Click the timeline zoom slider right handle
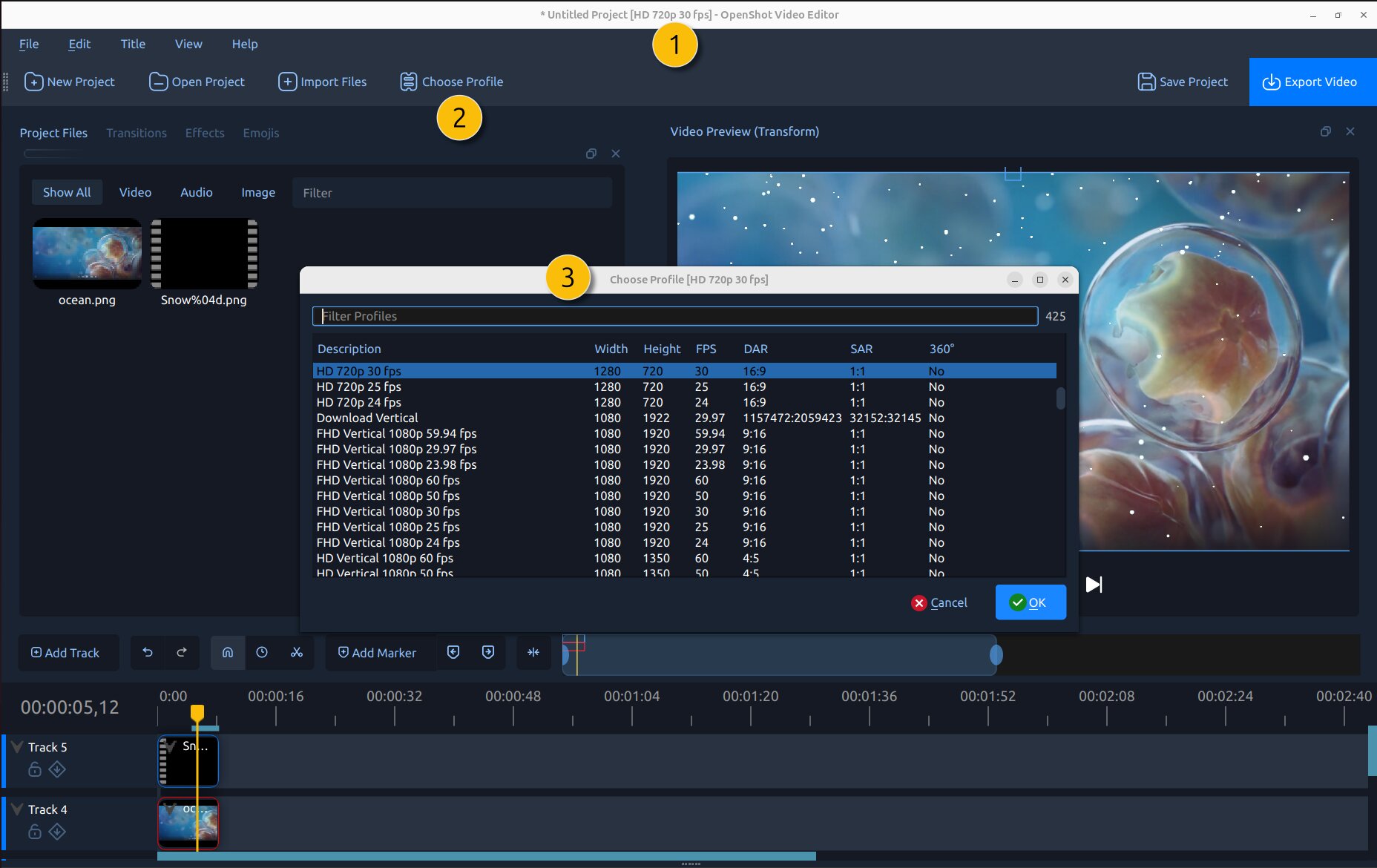The image size is (1377, 868). 996,654
